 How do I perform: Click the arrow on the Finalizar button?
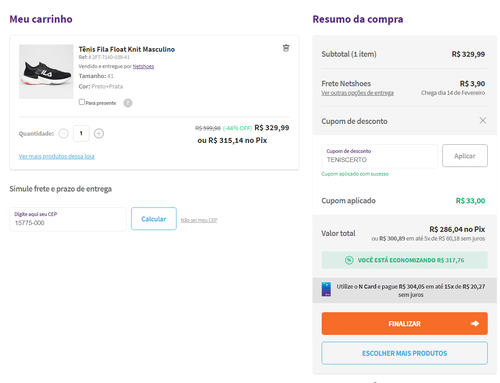[x=475, y=323]
